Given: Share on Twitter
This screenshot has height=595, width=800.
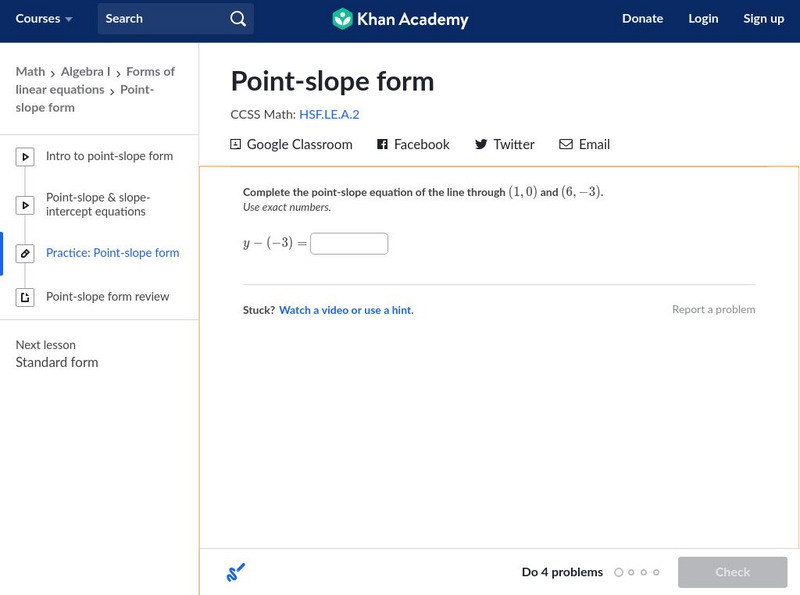Looking at the screenshot, I should pos(504,145).
